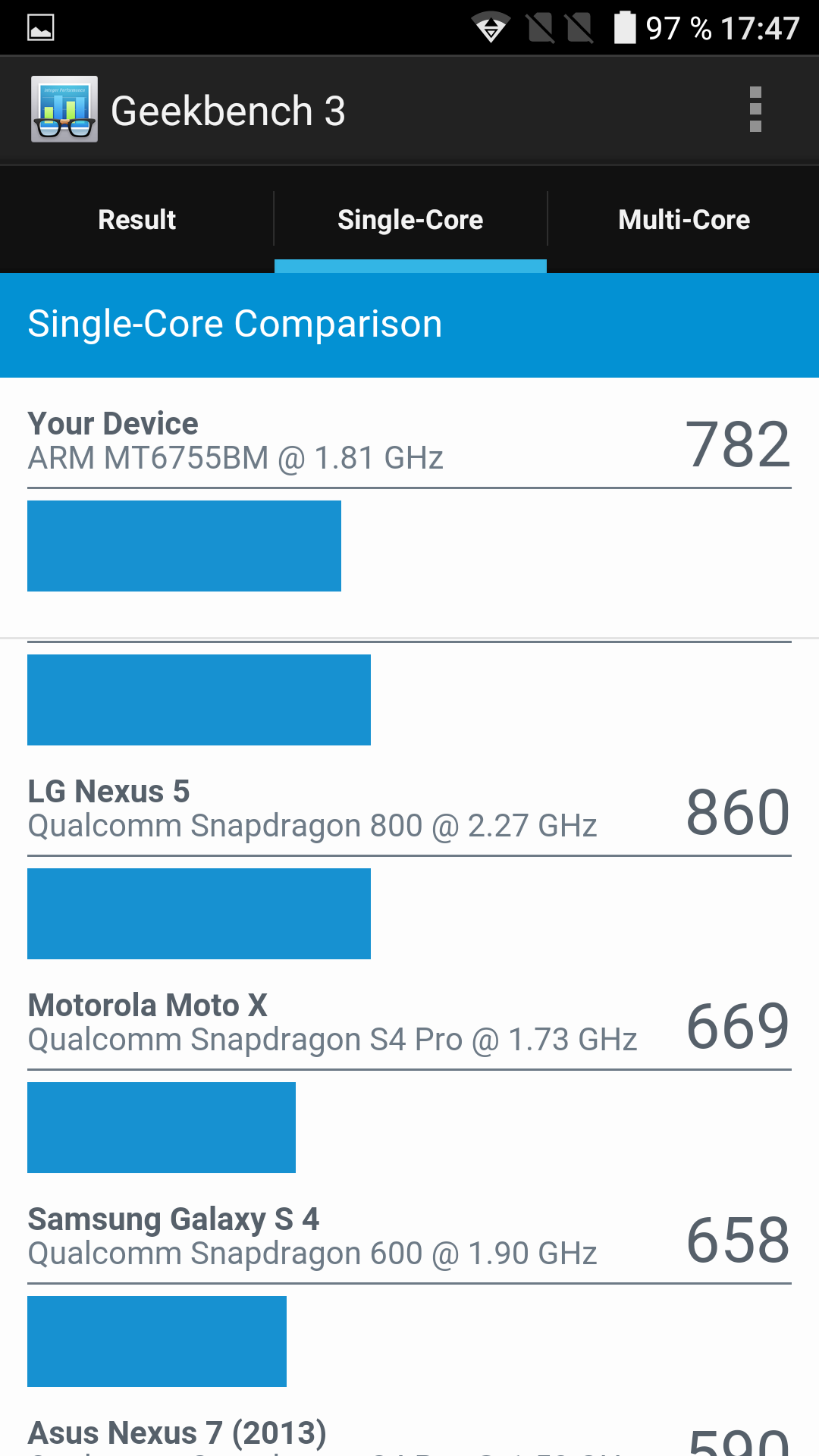The height and width of the screenshot is (1456, 819).
Task: Open the three-dot overflow menu
Action: point(755,110)
